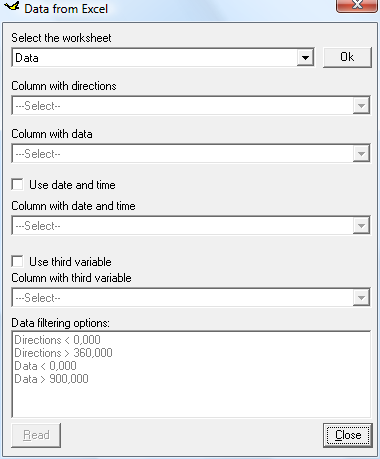Select the Directions > 360,000 filter entry
This screenshot has height=459, width=380.
[x=63, y=353]
